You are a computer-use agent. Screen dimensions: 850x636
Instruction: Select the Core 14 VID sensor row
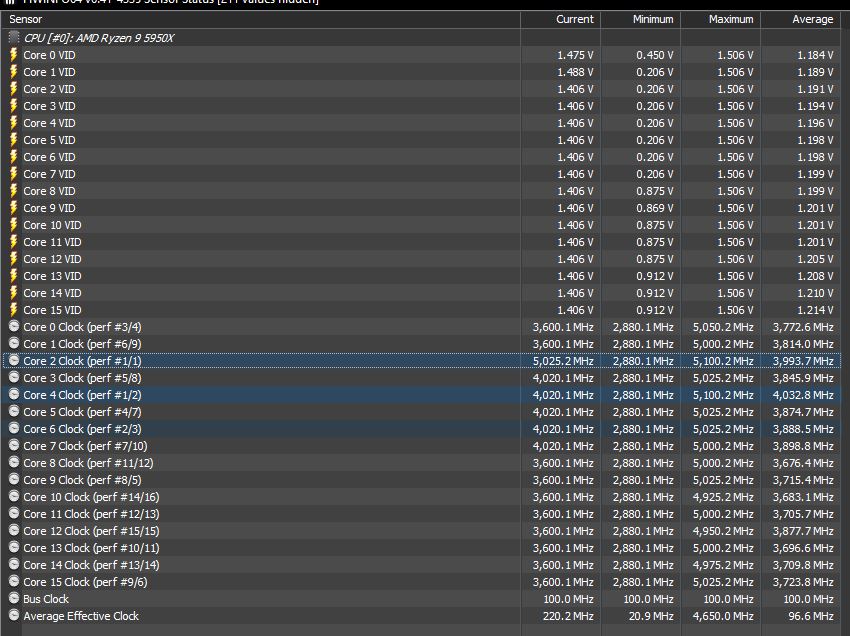pyautogui.click(x=422, y=293)
